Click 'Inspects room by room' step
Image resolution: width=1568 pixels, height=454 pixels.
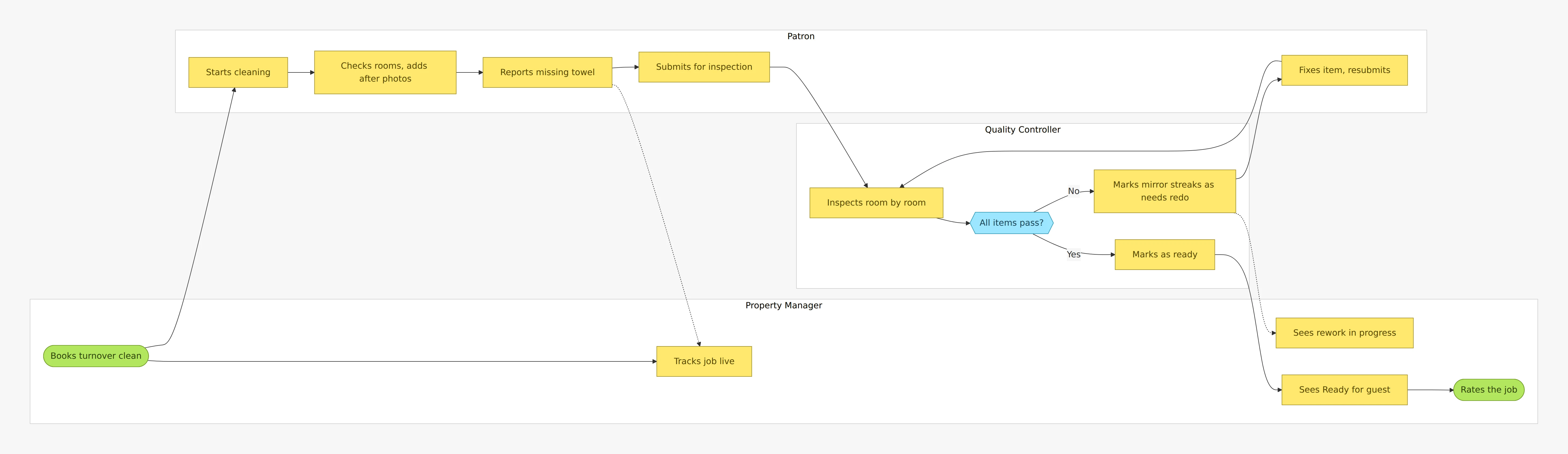click(x=877, y=203)
